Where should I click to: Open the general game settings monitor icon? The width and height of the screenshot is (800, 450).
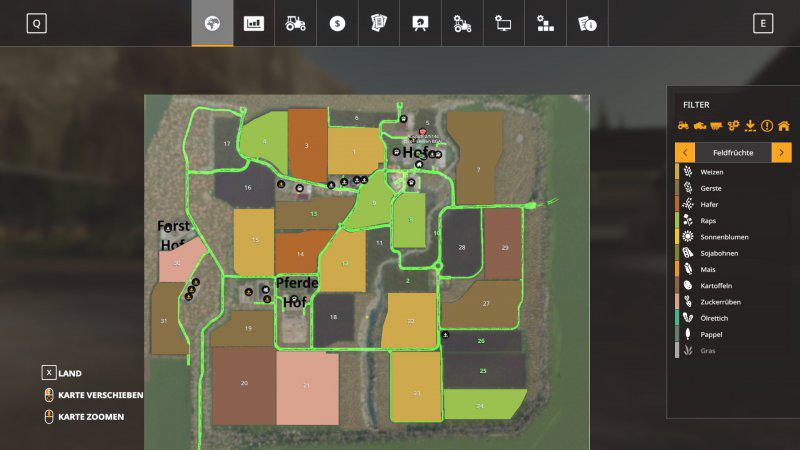503,24
